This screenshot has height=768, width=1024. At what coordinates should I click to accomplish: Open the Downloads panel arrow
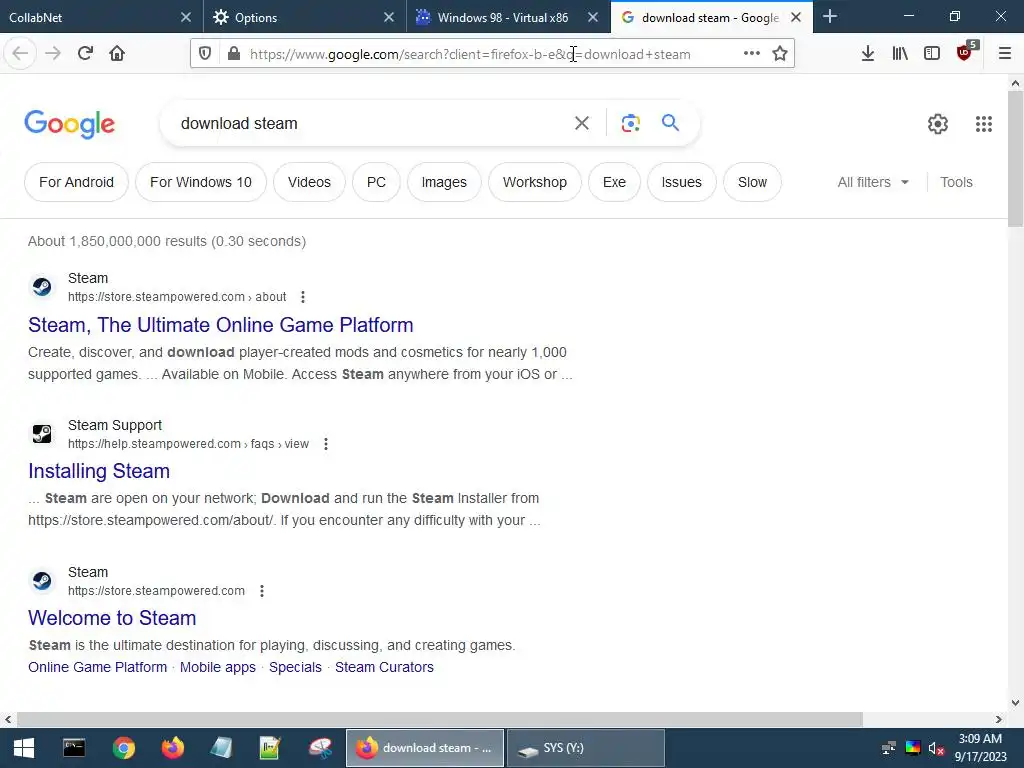tap(867, 54)
